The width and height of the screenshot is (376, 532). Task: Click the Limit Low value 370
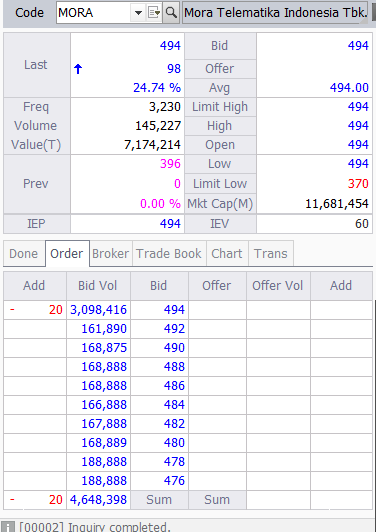358,184
